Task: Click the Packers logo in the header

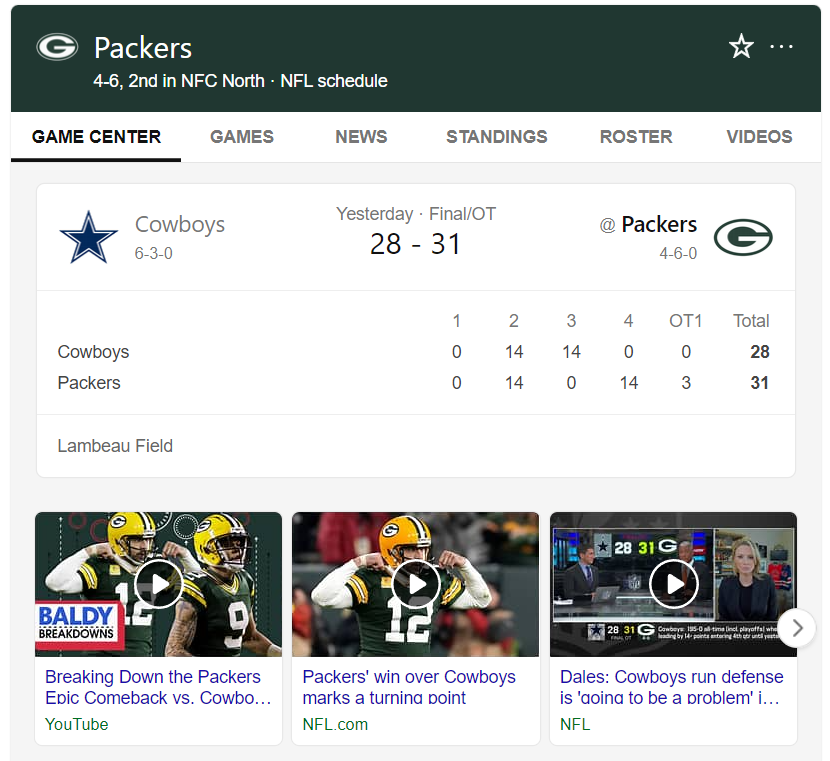Action: tap(57, 47)
